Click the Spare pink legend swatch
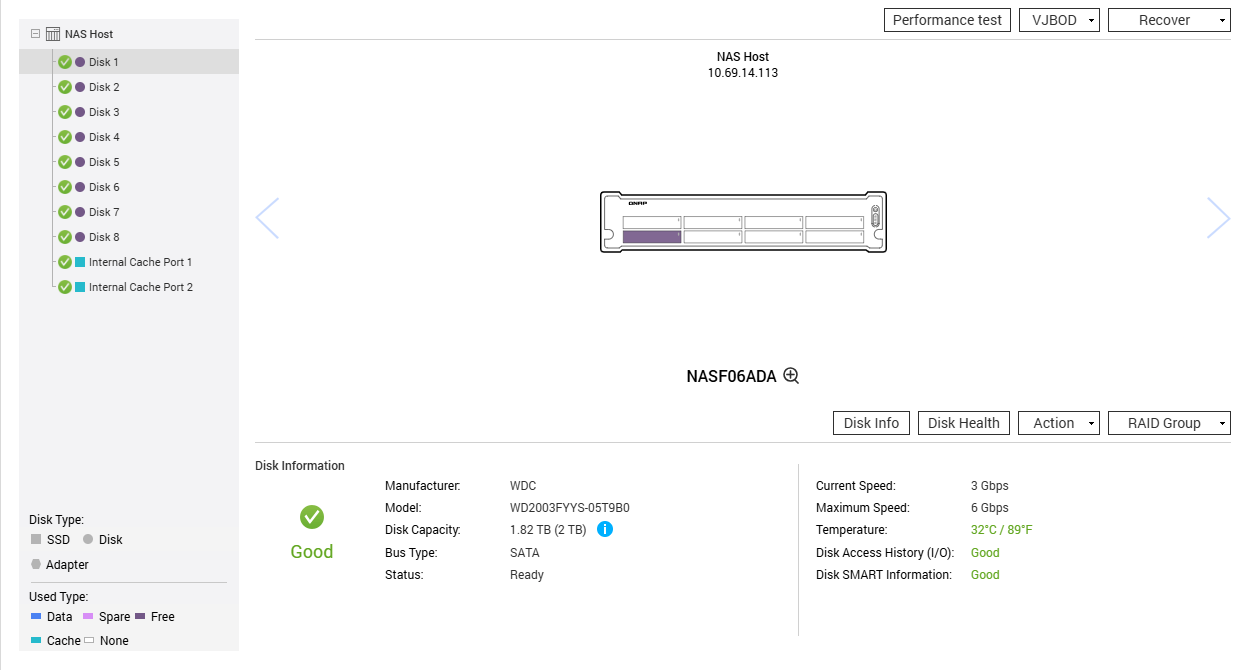This screenshot has width=1254, height=670. [x=88, y=616]
